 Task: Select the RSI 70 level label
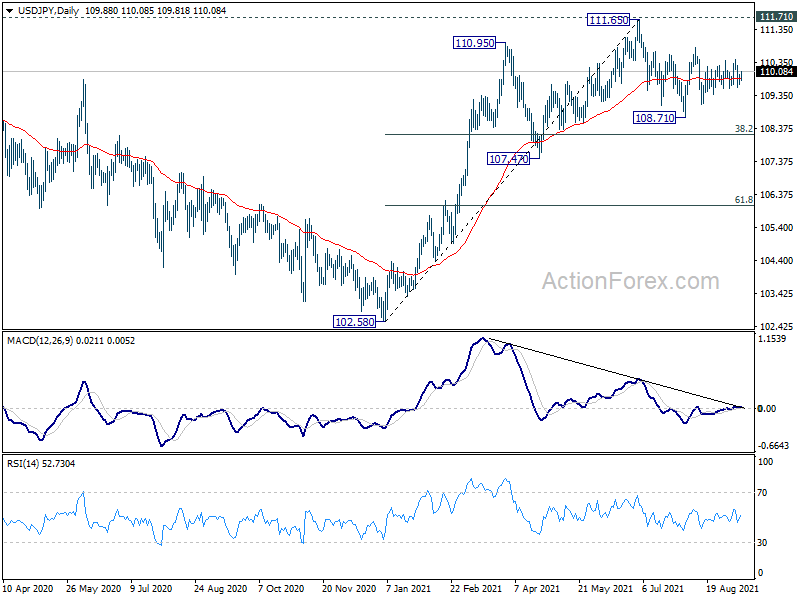pos(762,493)
